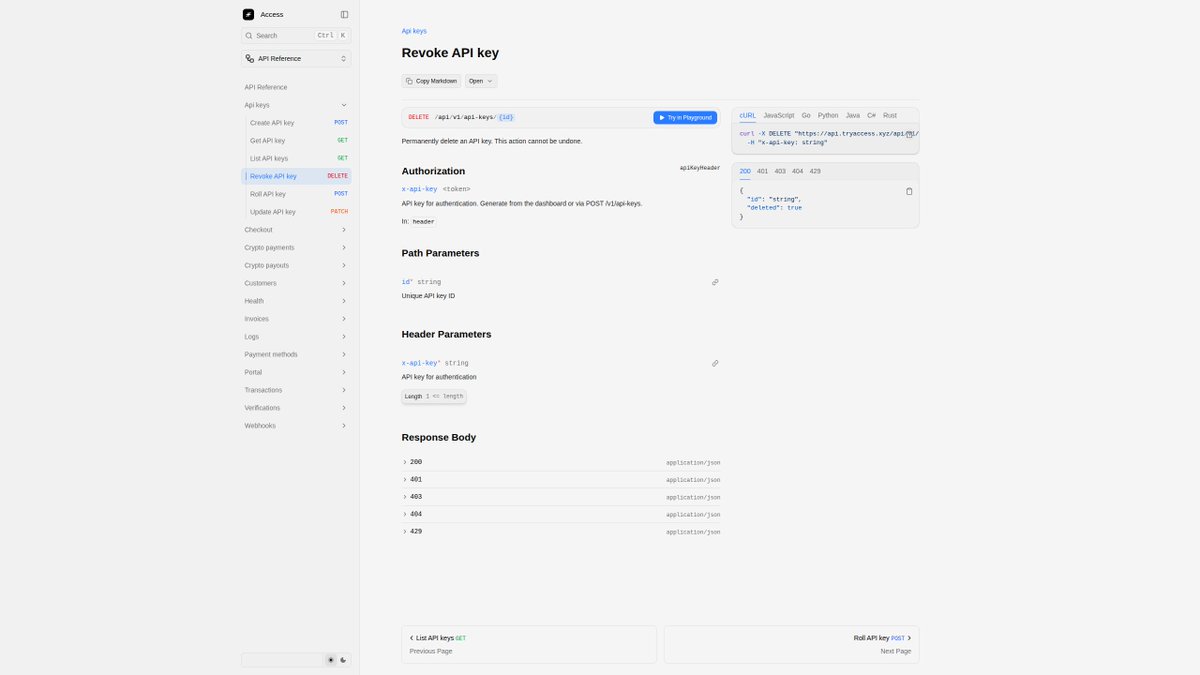Open Update API key page
This screenshot has height=675, width=1200.
point(299,212)
